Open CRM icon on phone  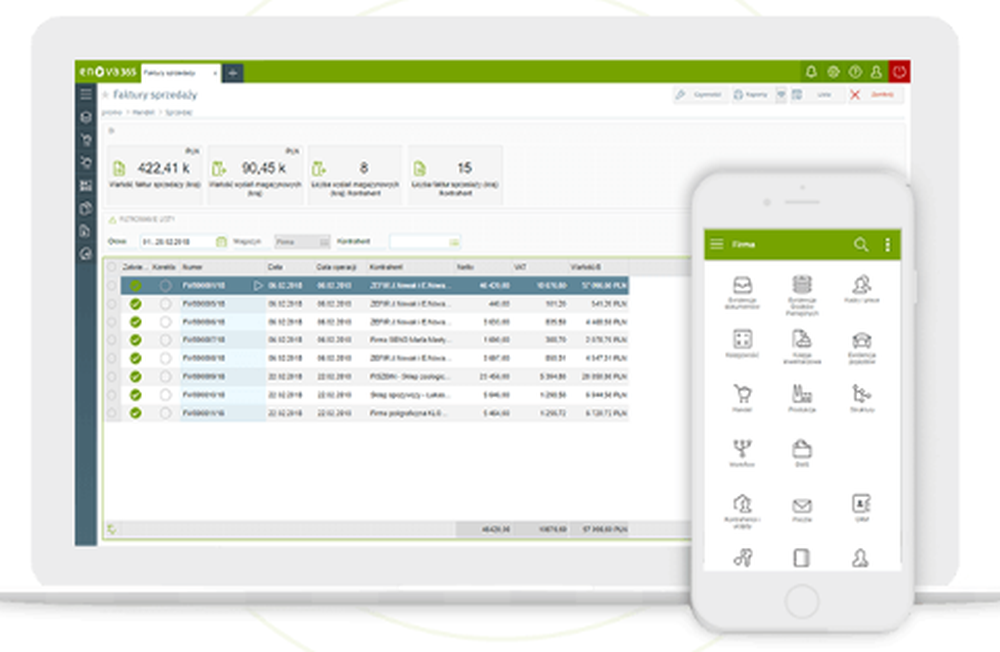(862, 508)
